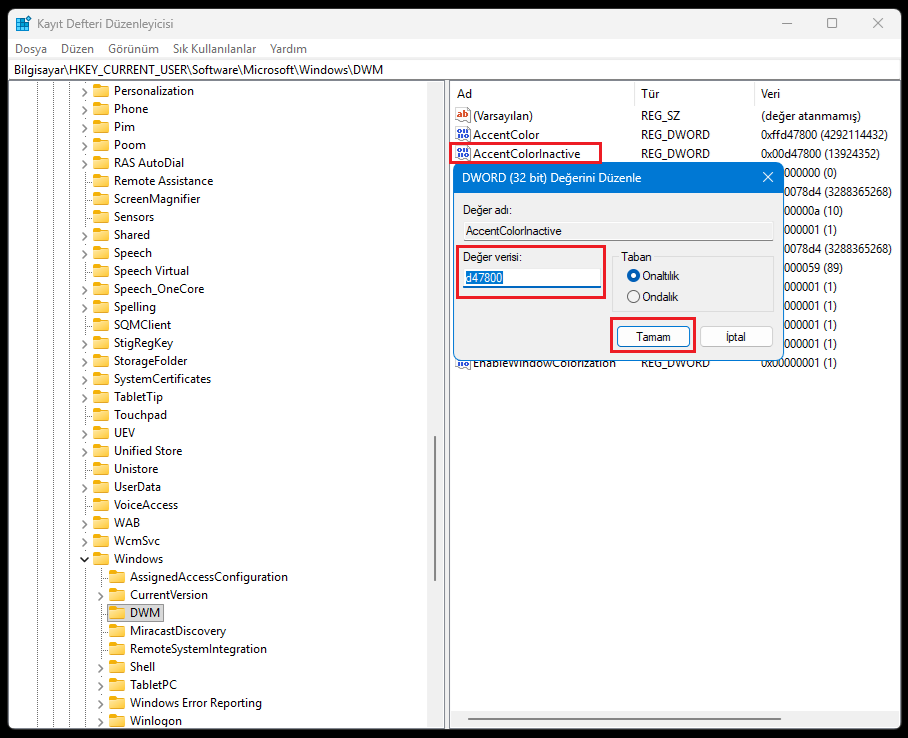Select the StorageFolder folder icon
Image resolution: width=908 pixels, height=738 pixels.
[101, 361]
